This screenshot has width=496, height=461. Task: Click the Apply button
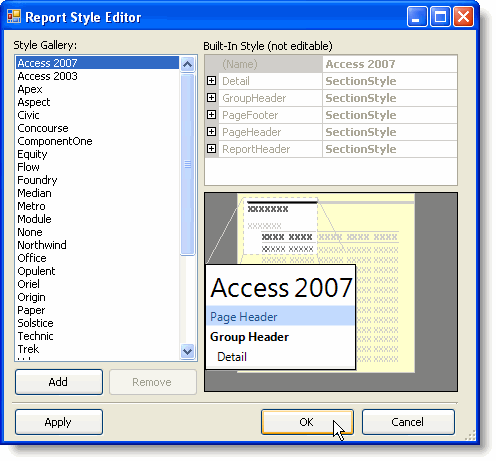pyautogui.click(x=59, y=422)
